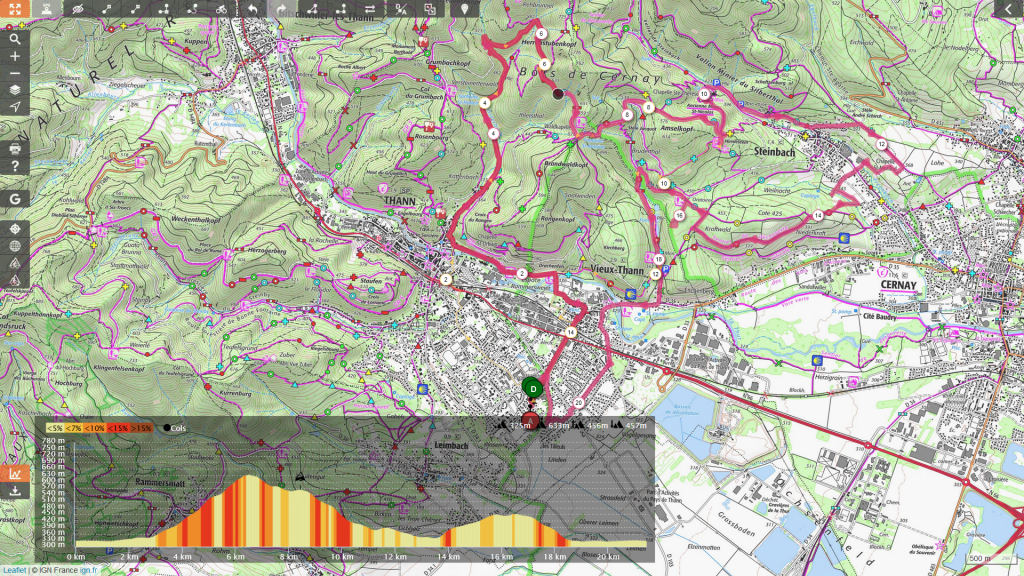The width and height of the screenshot is (1024, 576).
Task: Open the Leaflet attribution link
Action: pyautogui.click(x=14, y=570)
